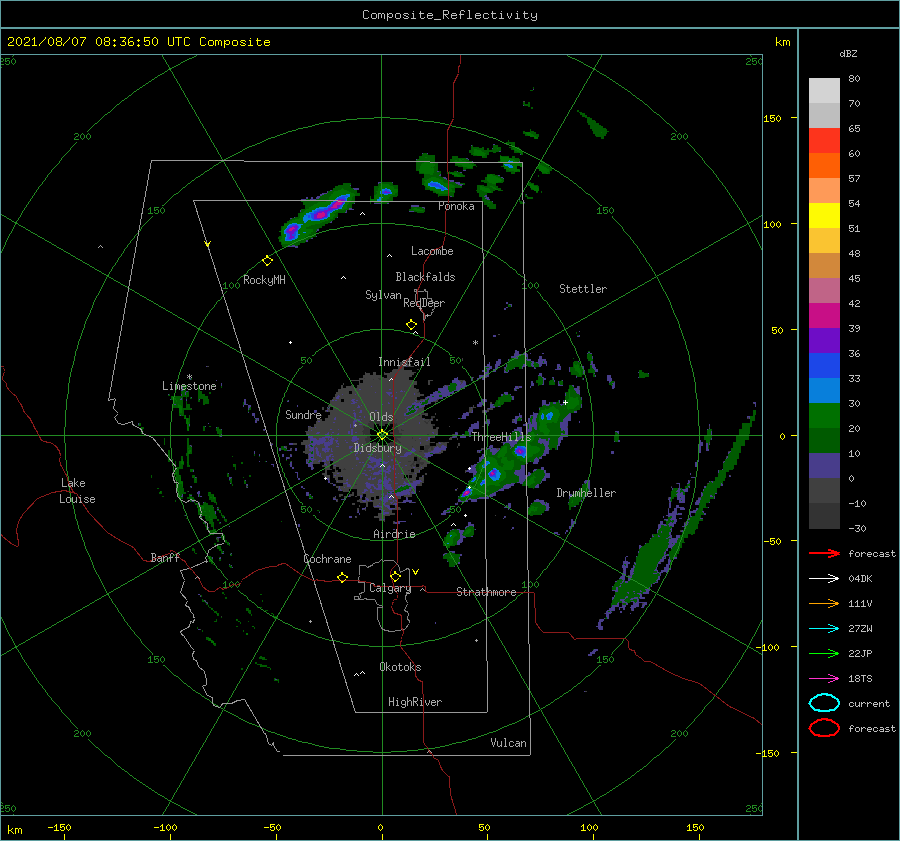Pick the lightest gray swatch atop dBZ scale

click(824, 91)
